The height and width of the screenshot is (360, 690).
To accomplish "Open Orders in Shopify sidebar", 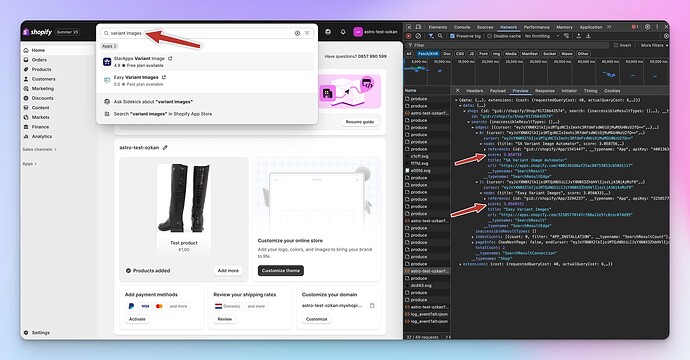I will click(39, 60).
